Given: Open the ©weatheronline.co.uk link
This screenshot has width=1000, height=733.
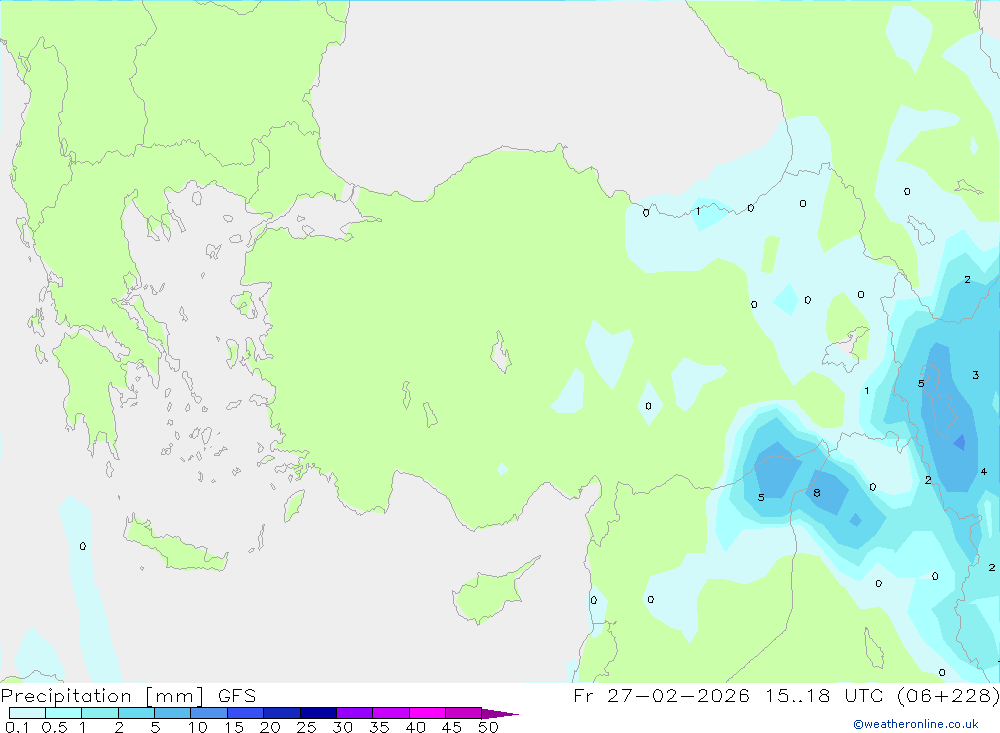Looking at the screenshot, I should click(x=916, y=724).
